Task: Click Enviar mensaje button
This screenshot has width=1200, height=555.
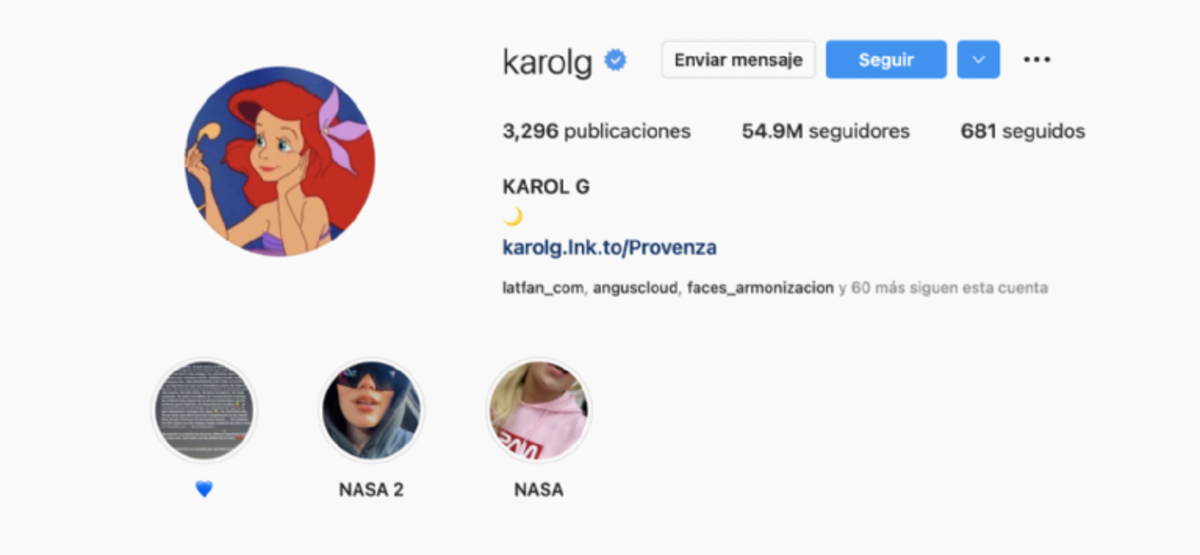Action: (x=738, y=60)
